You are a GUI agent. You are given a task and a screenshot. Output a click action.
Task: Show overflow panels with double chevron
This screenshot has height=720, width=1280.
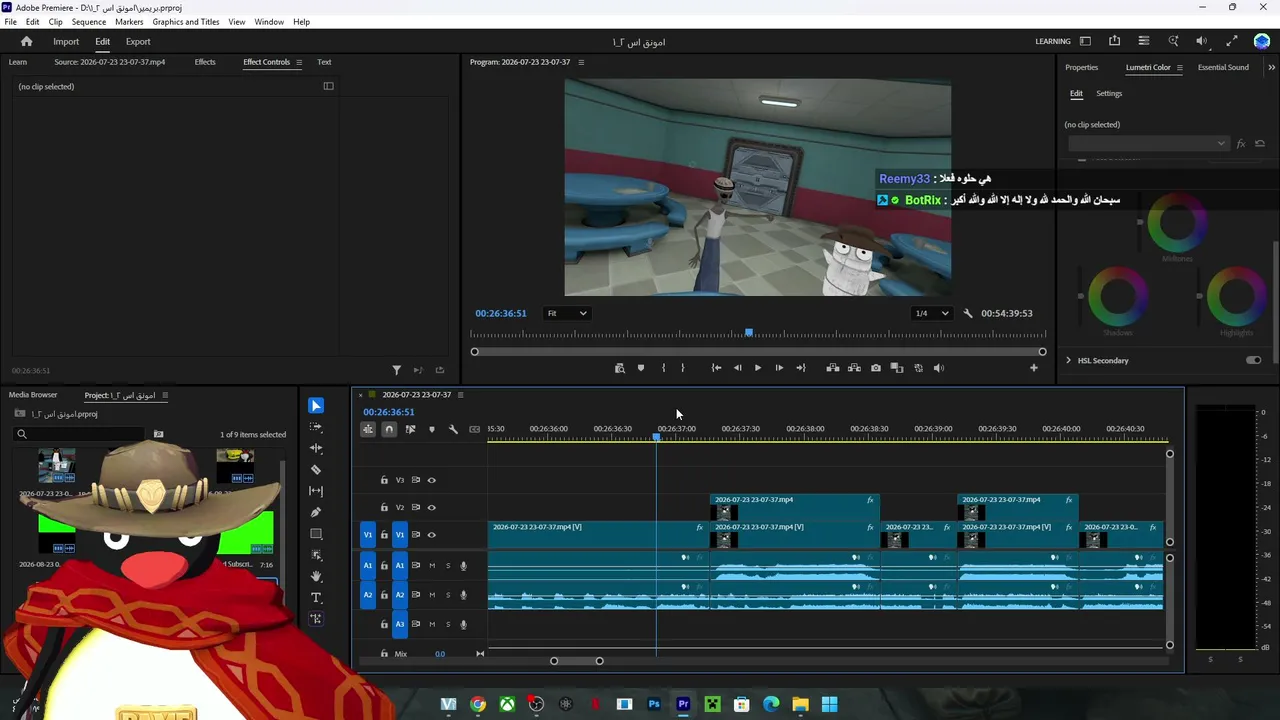[x=1271, y=67]
